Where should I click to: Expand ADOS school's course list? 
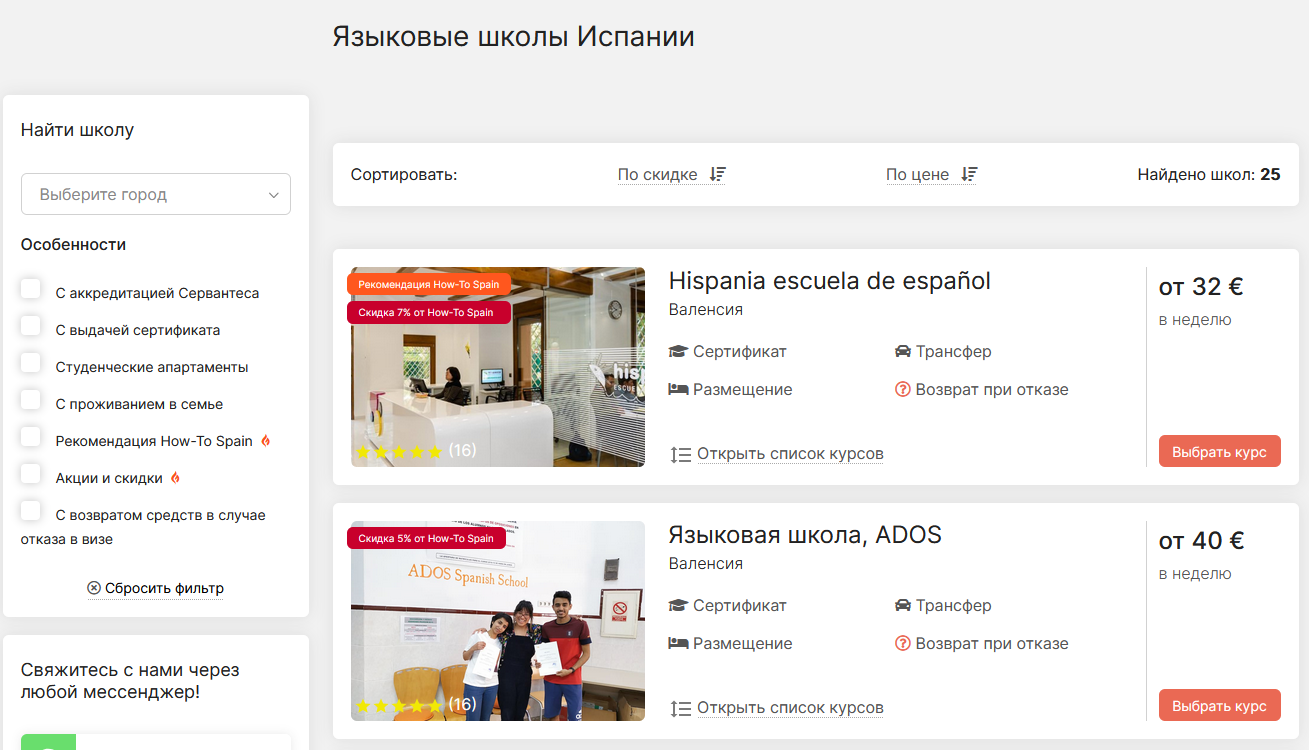pyautogui.click(x=789, y=708)
